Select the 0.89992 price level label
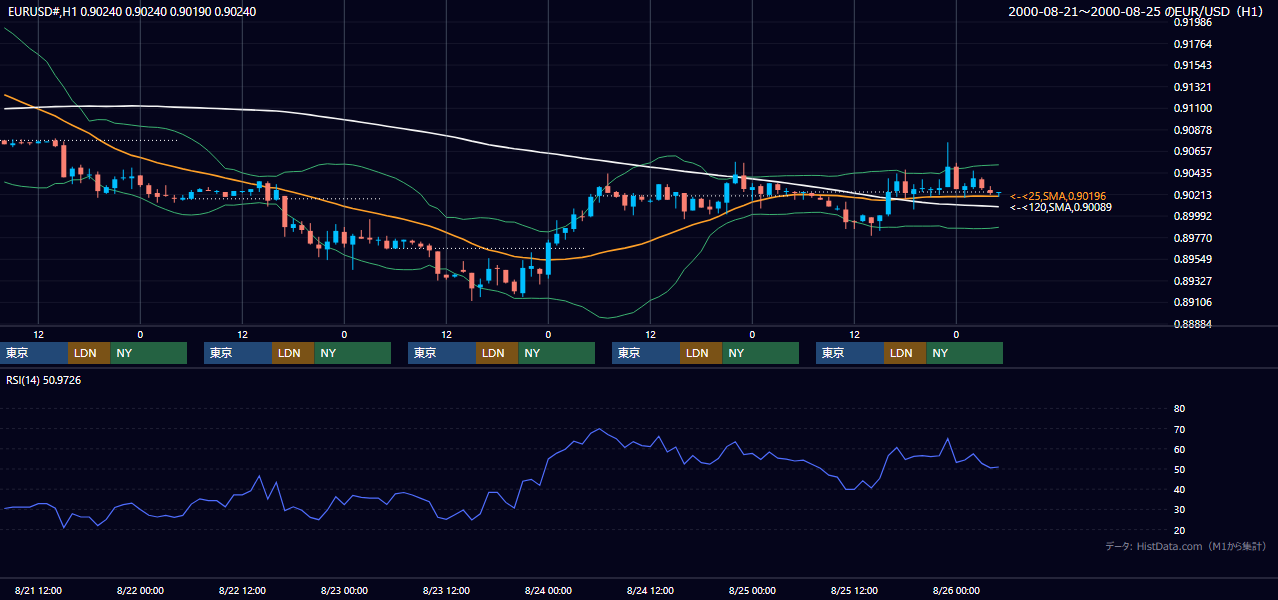 (x=1193, y=216)
